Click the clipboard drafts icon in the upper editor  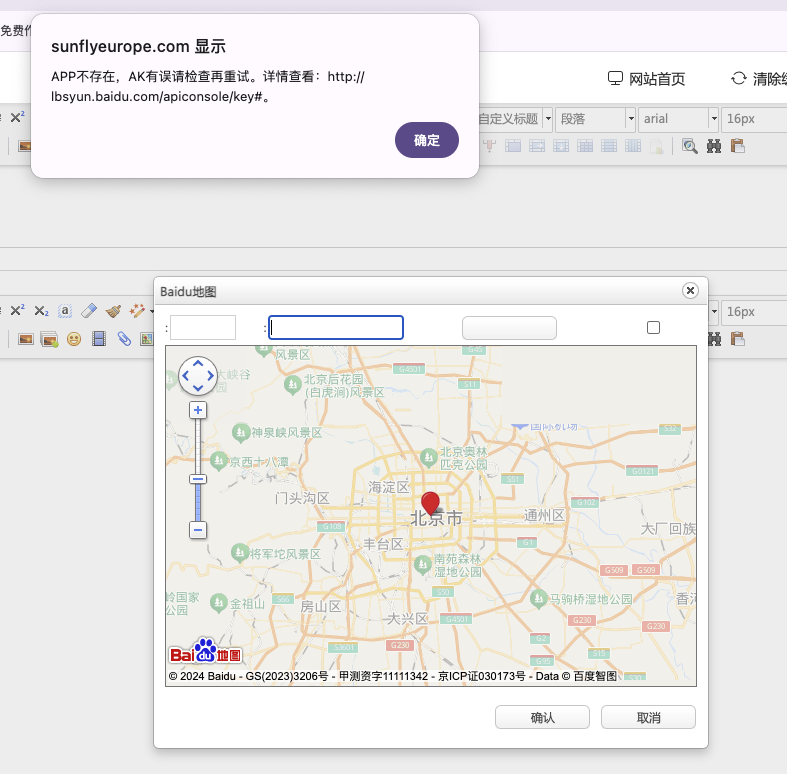point(738,146)
